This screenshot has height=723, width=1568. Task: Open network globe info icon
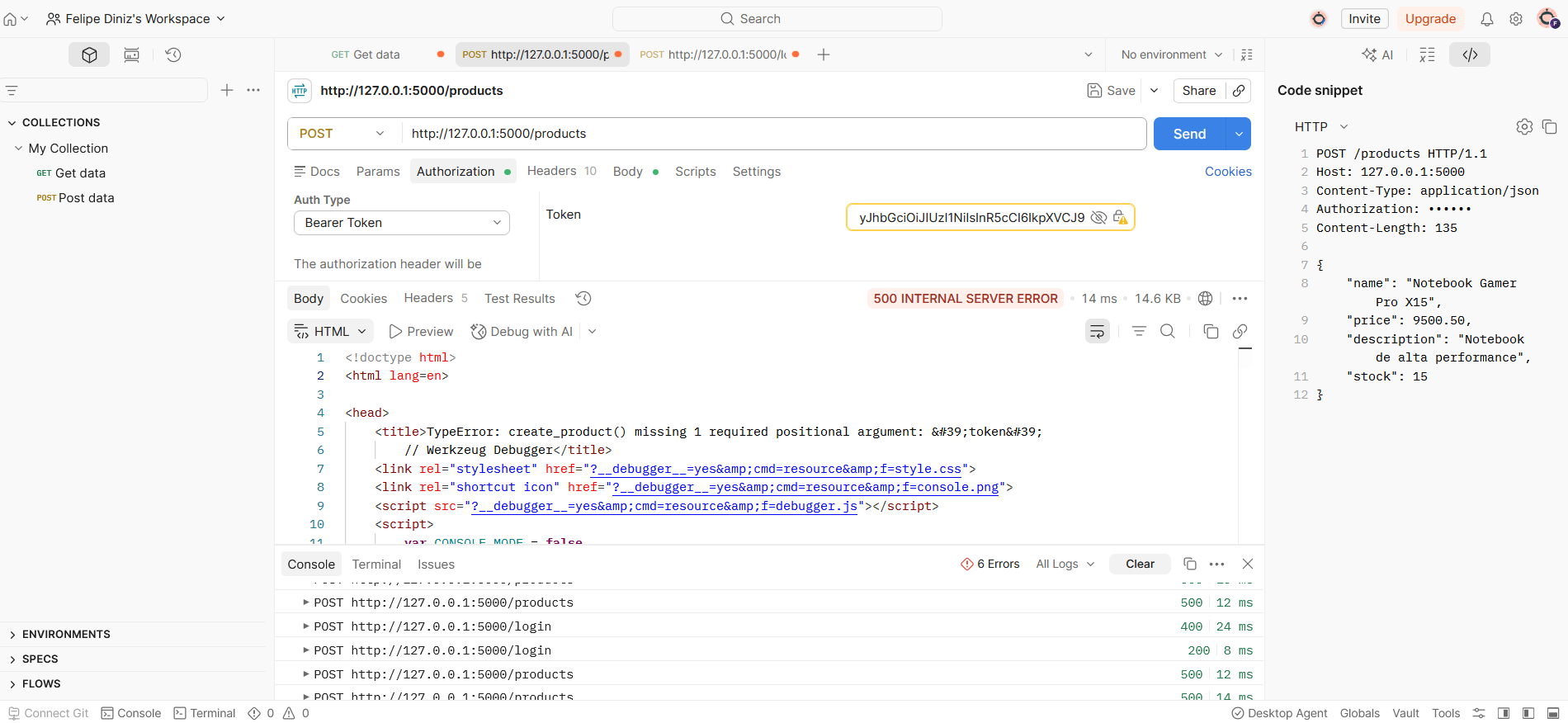1205,298
